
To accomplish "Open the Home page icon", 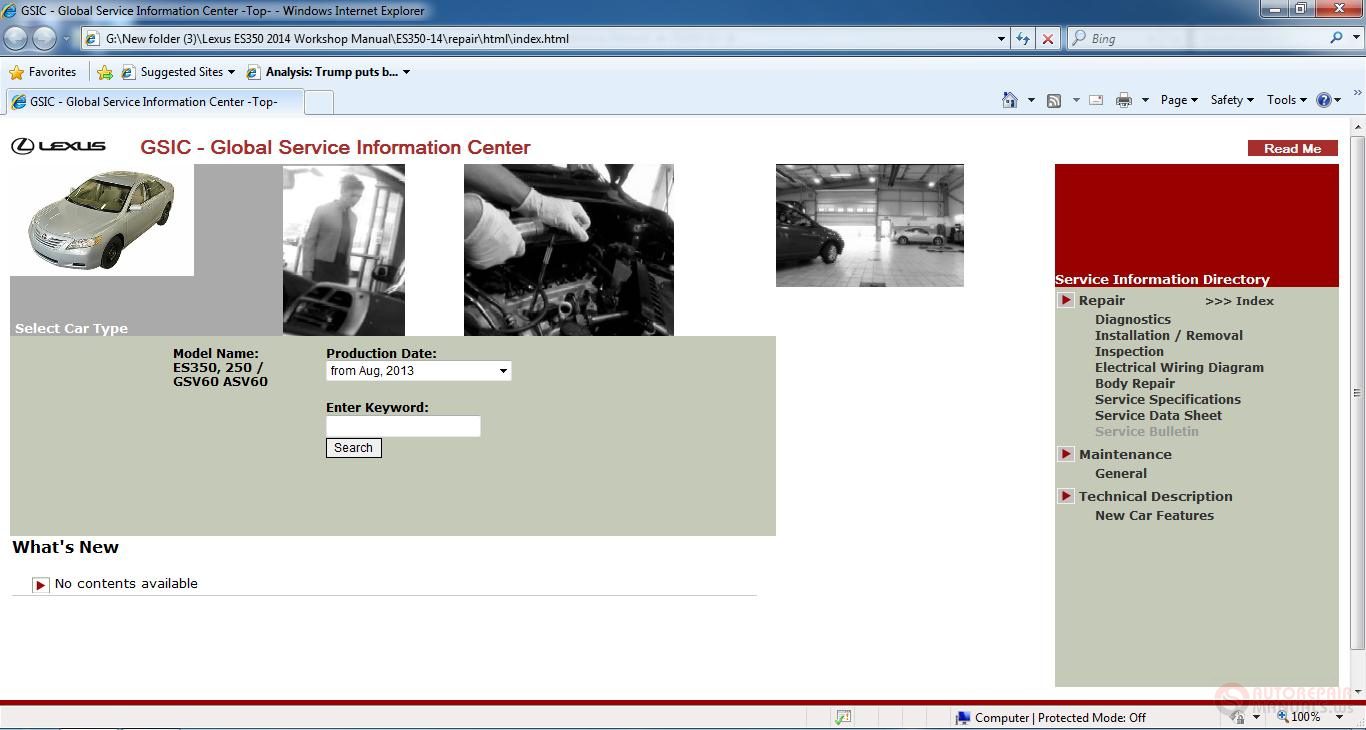I will pos(1010,100).
